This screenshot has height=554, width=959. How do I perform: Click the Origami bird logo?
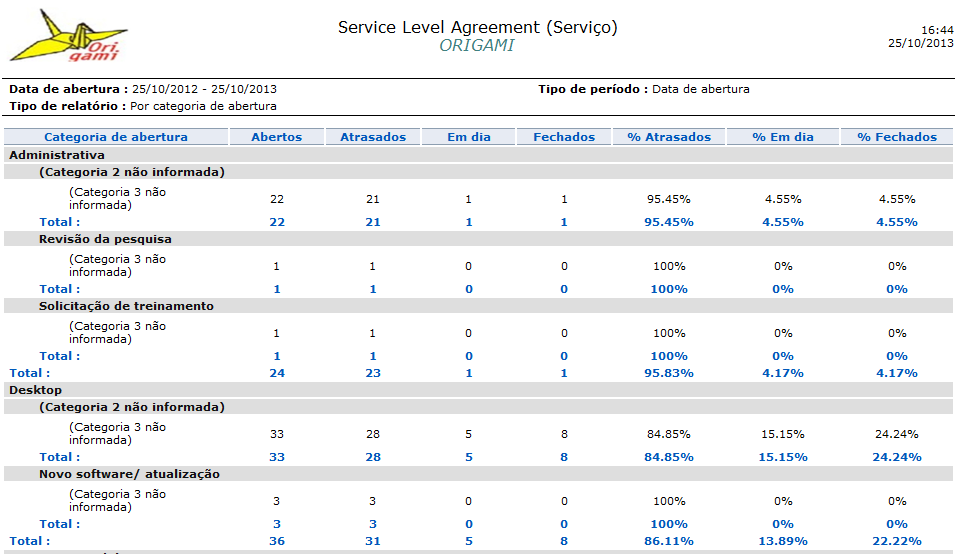coord(68,37)
